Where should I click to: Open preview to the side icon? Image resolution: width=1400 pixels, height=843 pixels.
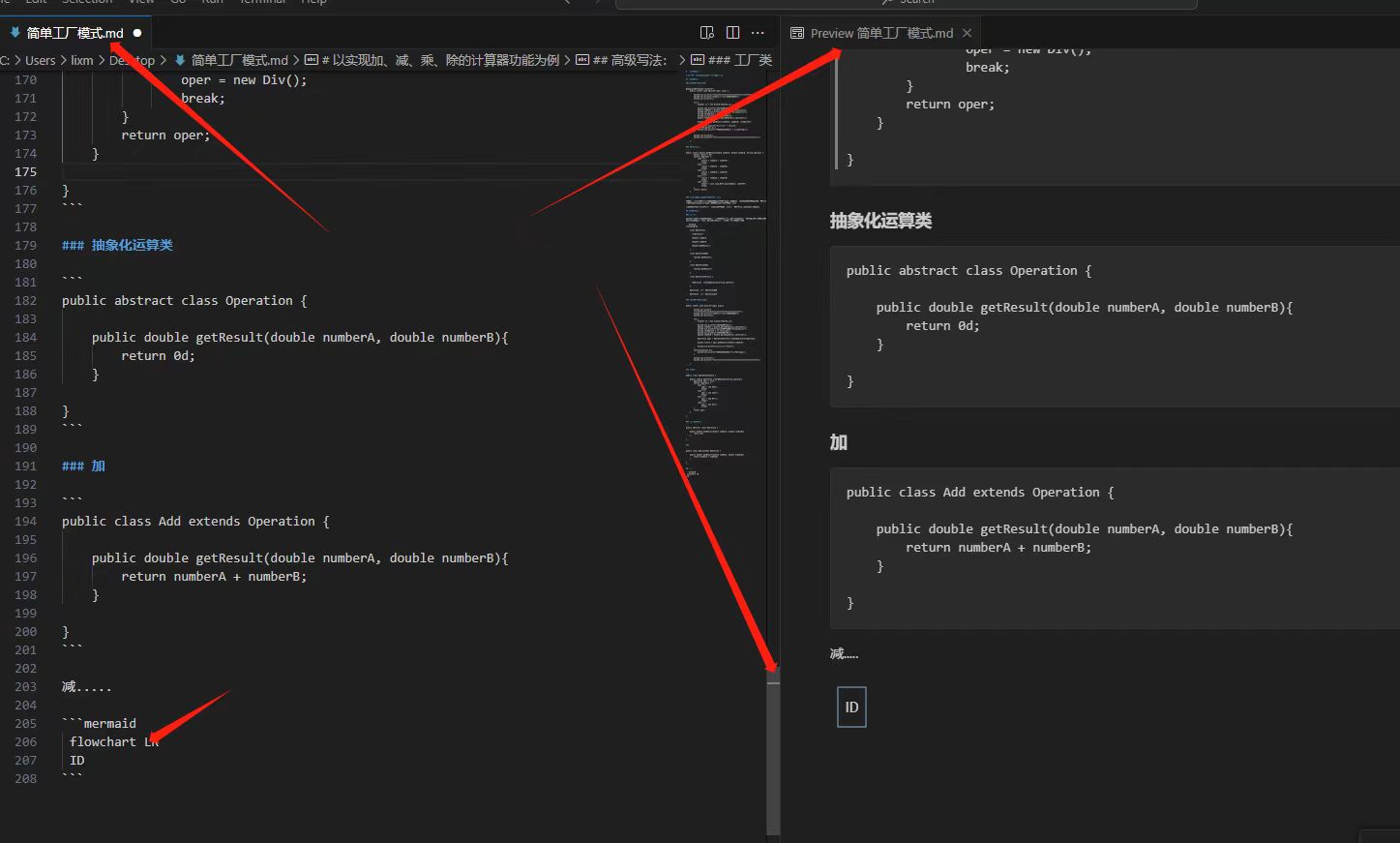coord(707,33)
